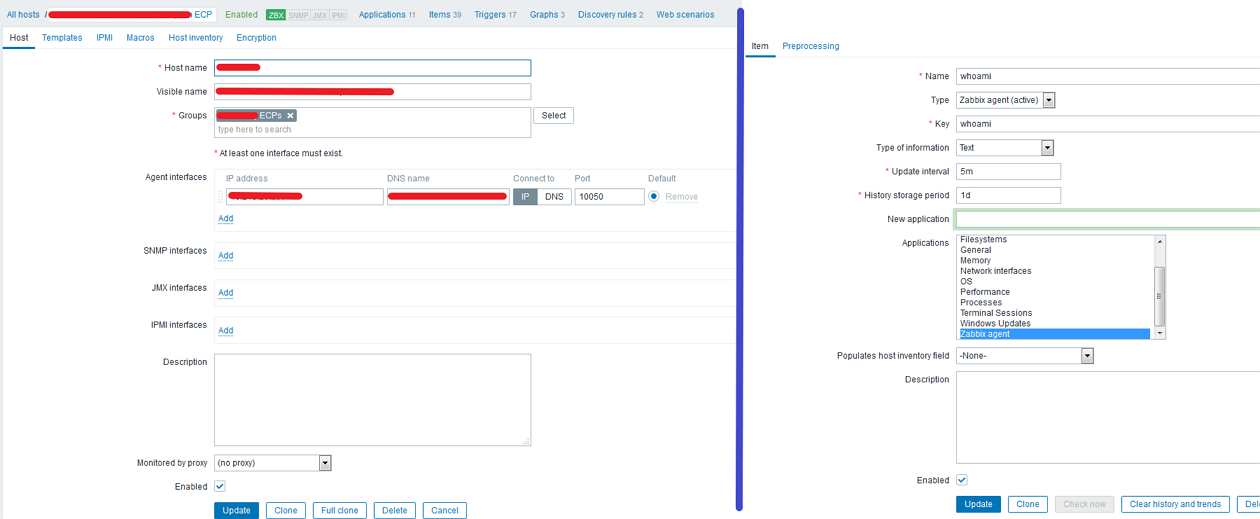Screen dimensions: 1260x519
Task: Click the Port field 10050
Action: pos(610,197)
